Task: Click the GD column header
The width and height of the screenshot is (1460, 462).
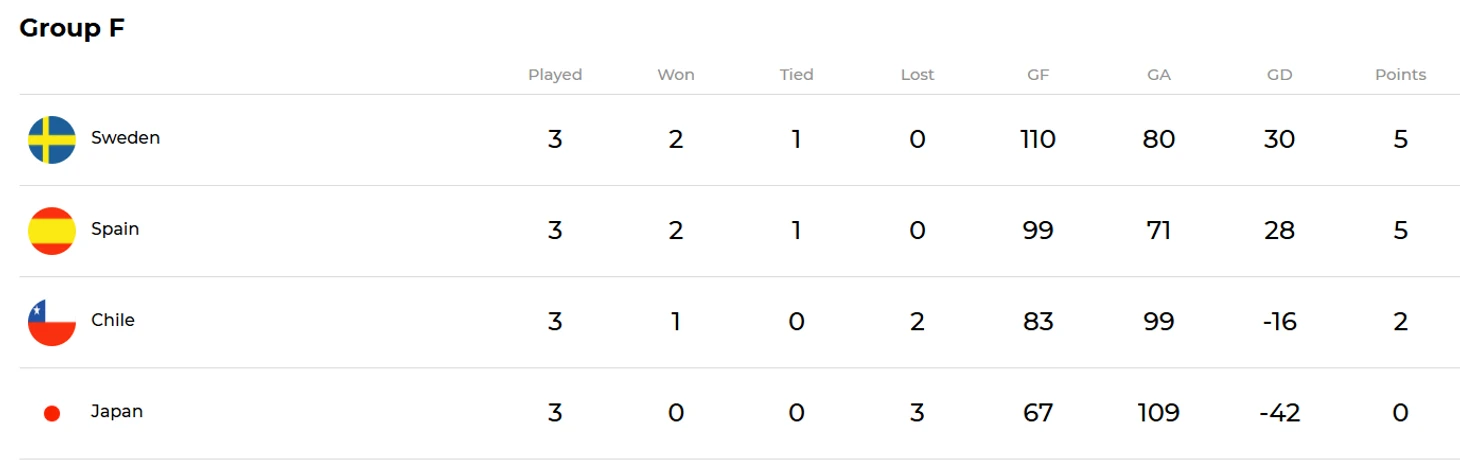Action: coord(1279,75)
